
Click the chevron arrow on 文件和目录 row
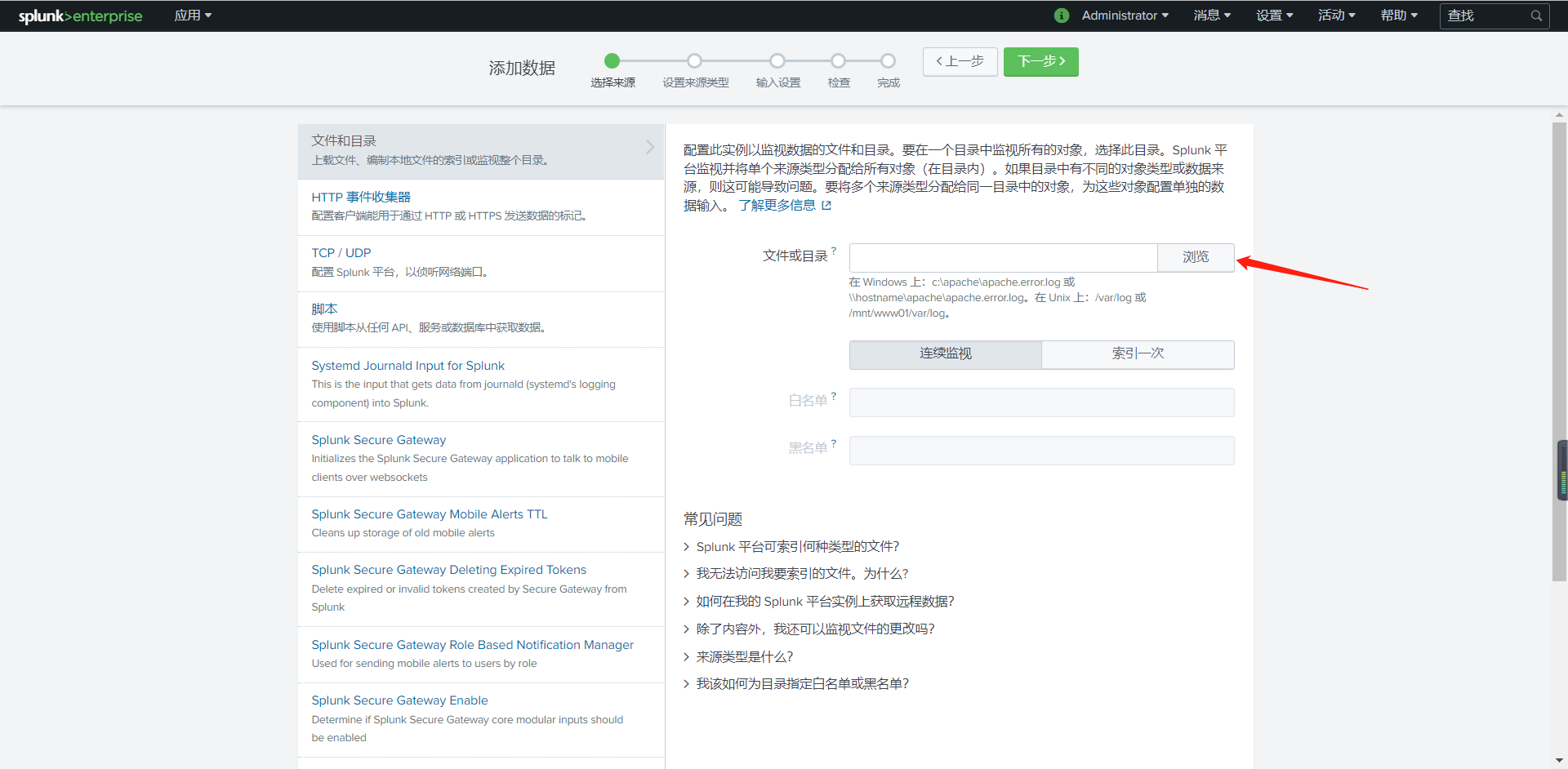pos(650,147)
